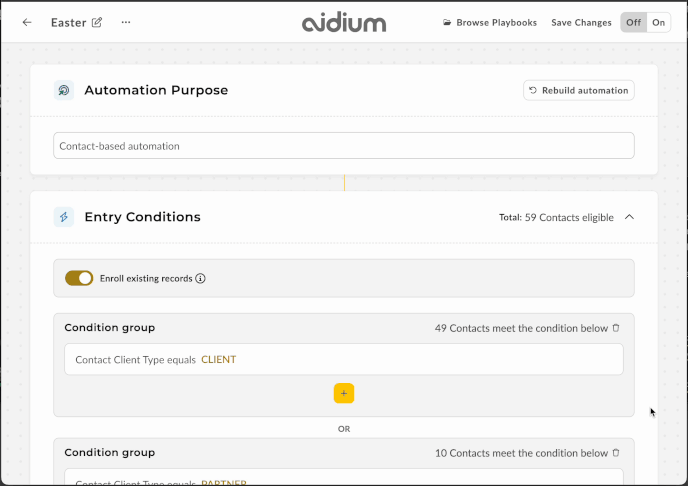Focus the Contact-based automation purpose field

click(x=344, y=146)
